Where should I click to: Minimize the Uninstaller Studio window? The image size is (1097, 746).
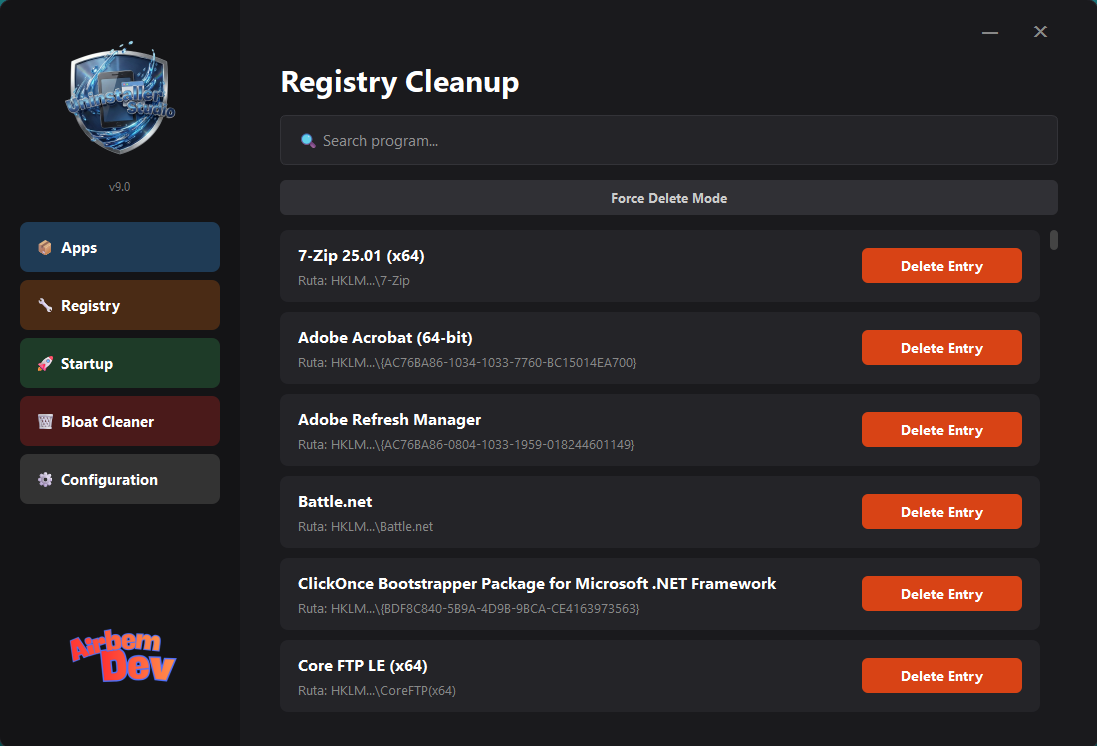coord(990,32)
